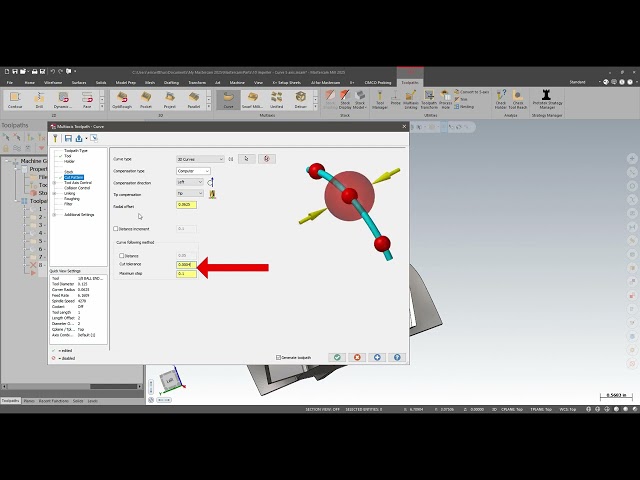Pick the Dynamic Mill toolpath icon
This screenshot has width=640, height=480.
[63, 100]
